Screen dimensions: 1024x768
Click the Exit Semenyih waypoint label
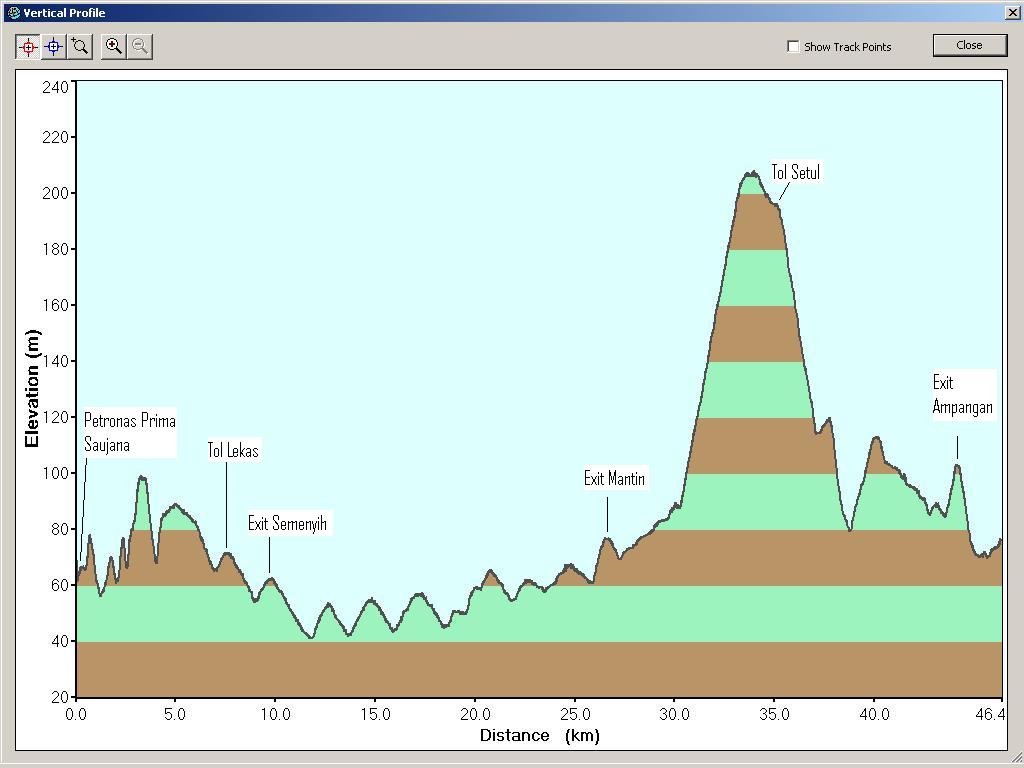click(287, 524)
